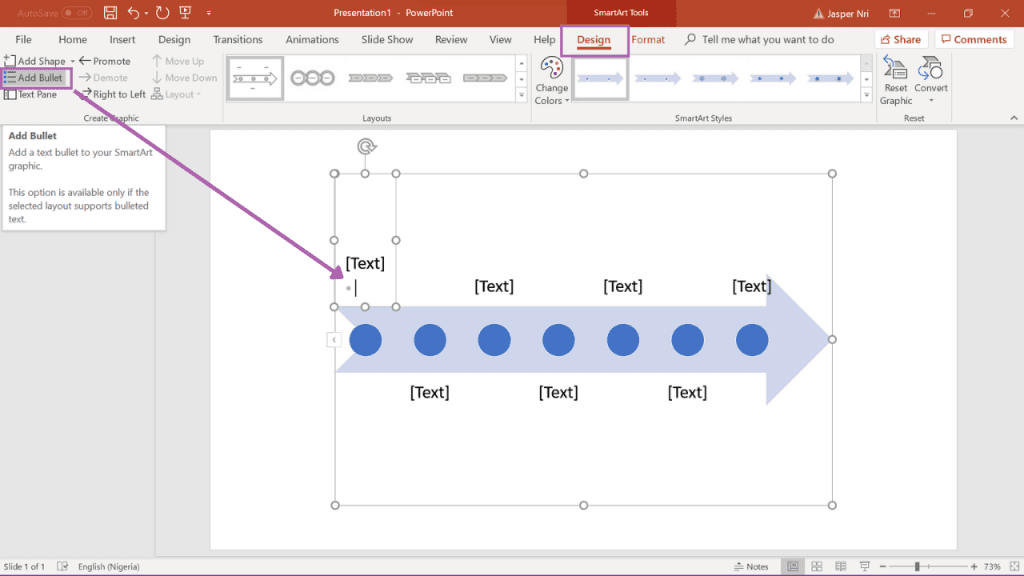Switch to the SmartArt Format tab

point(648,40)
